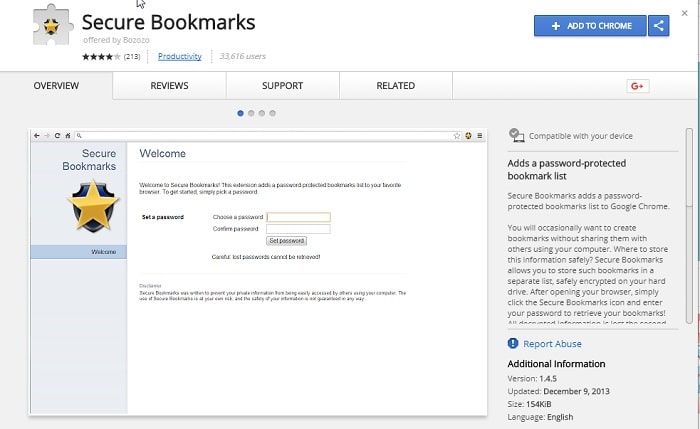
Task: Open the Productivity category link
Action: (179, 56)
